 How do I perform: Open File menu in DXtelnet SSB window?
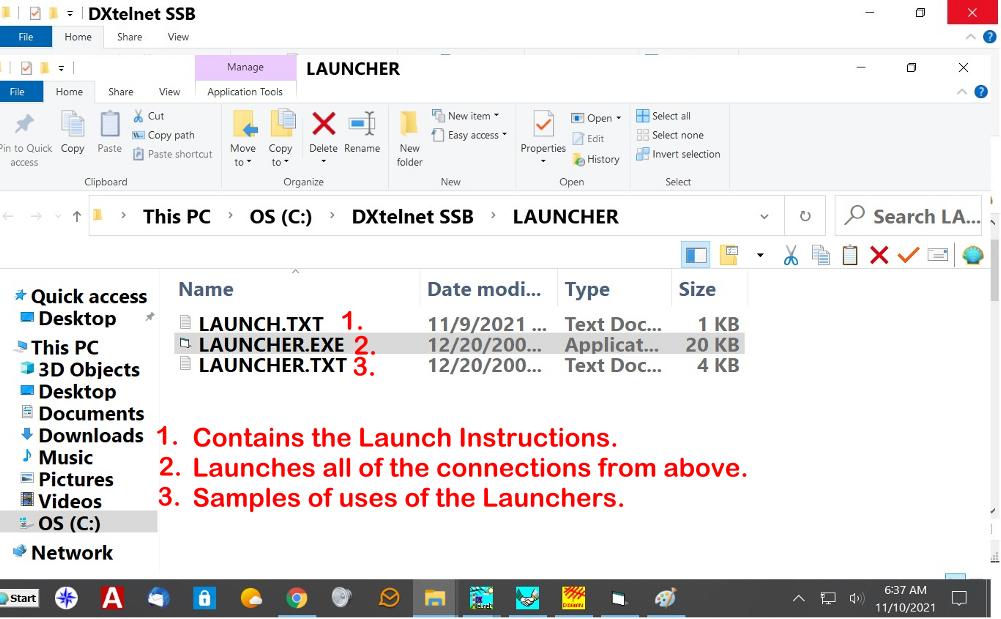[26, 37]
